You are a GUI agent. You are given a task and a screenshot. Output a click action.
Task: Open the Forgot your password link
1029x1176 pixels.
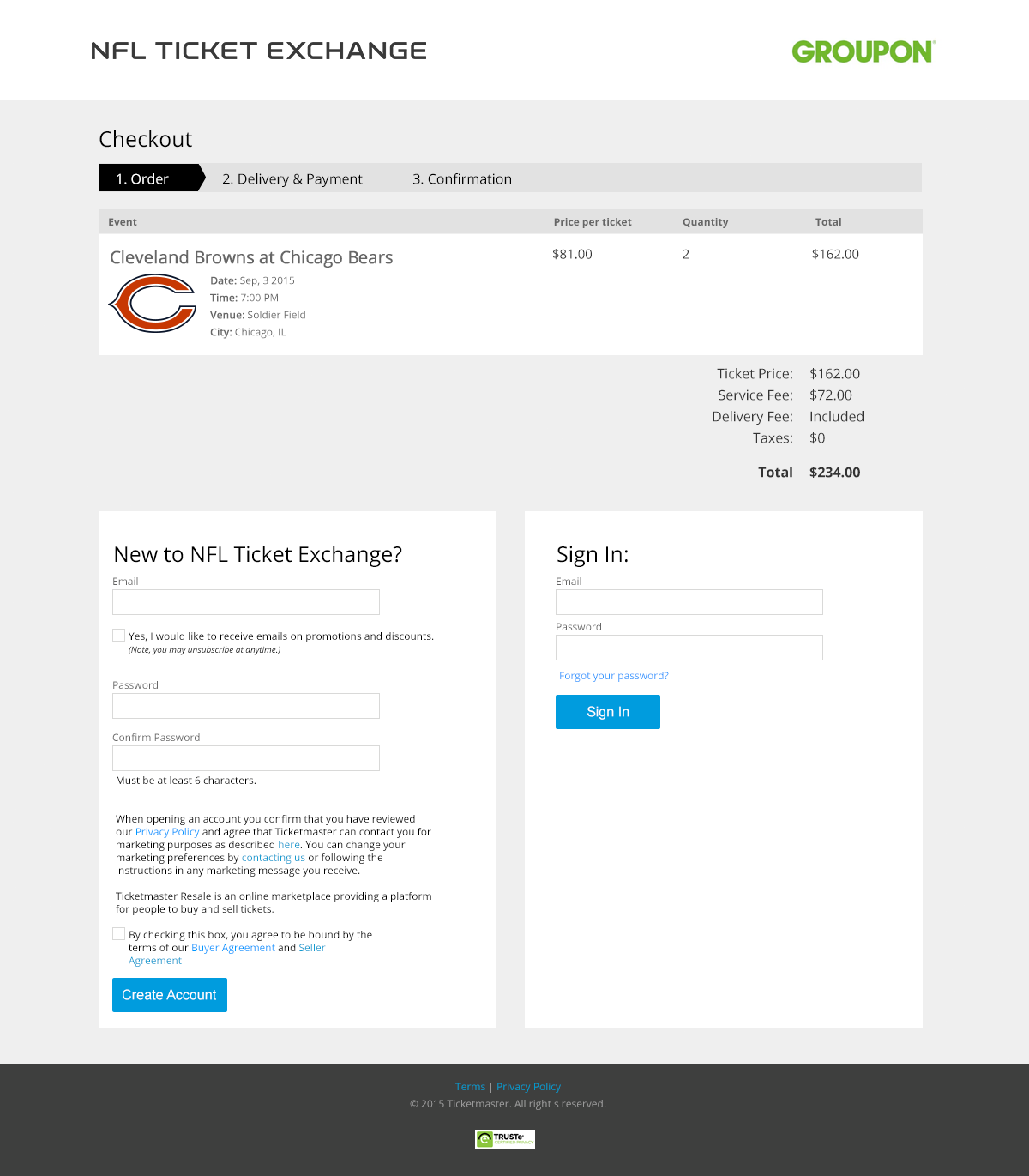(x=614, y=676)
